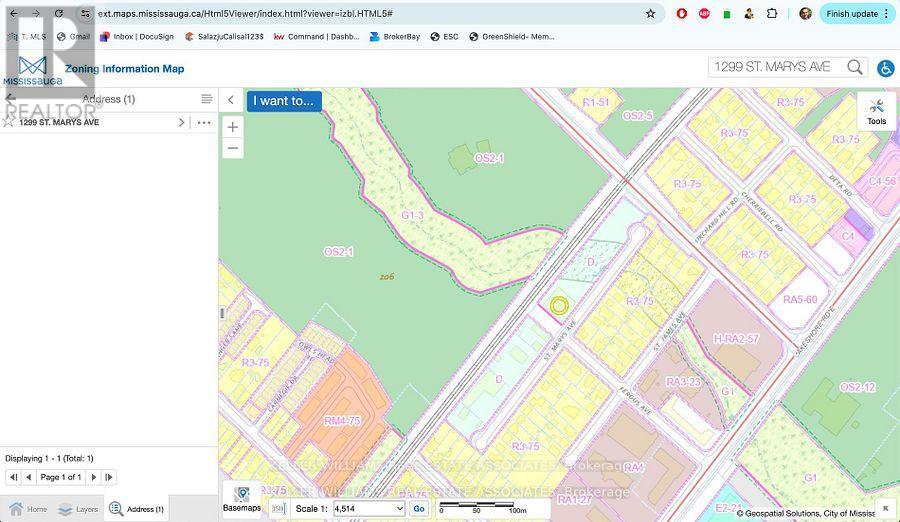This screenshot has width=900, height=522.
Task: Open the Tools panel
Action: point(876,111)
